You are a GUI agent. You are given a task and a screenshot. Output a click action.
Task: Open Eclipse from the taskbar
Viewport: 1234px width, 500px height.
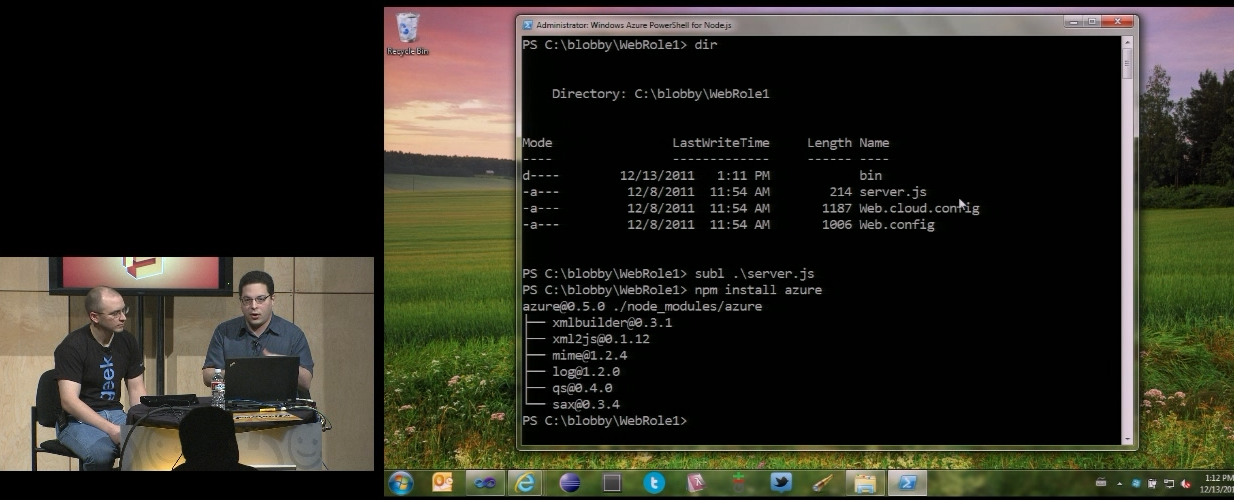tap(570, 483)
